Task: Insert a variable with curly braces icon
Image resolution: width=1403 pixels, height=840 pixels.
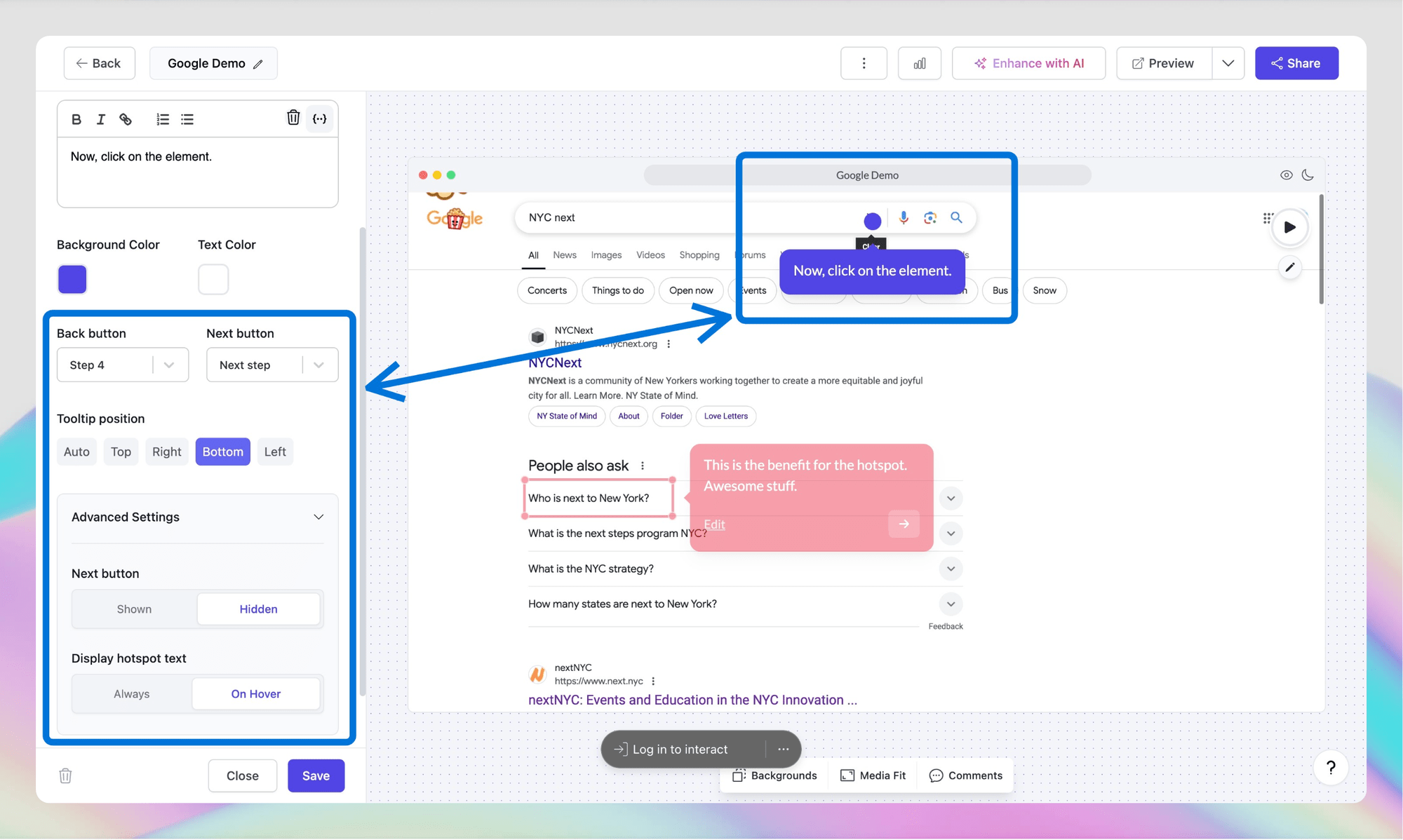Action: (320, 118)
